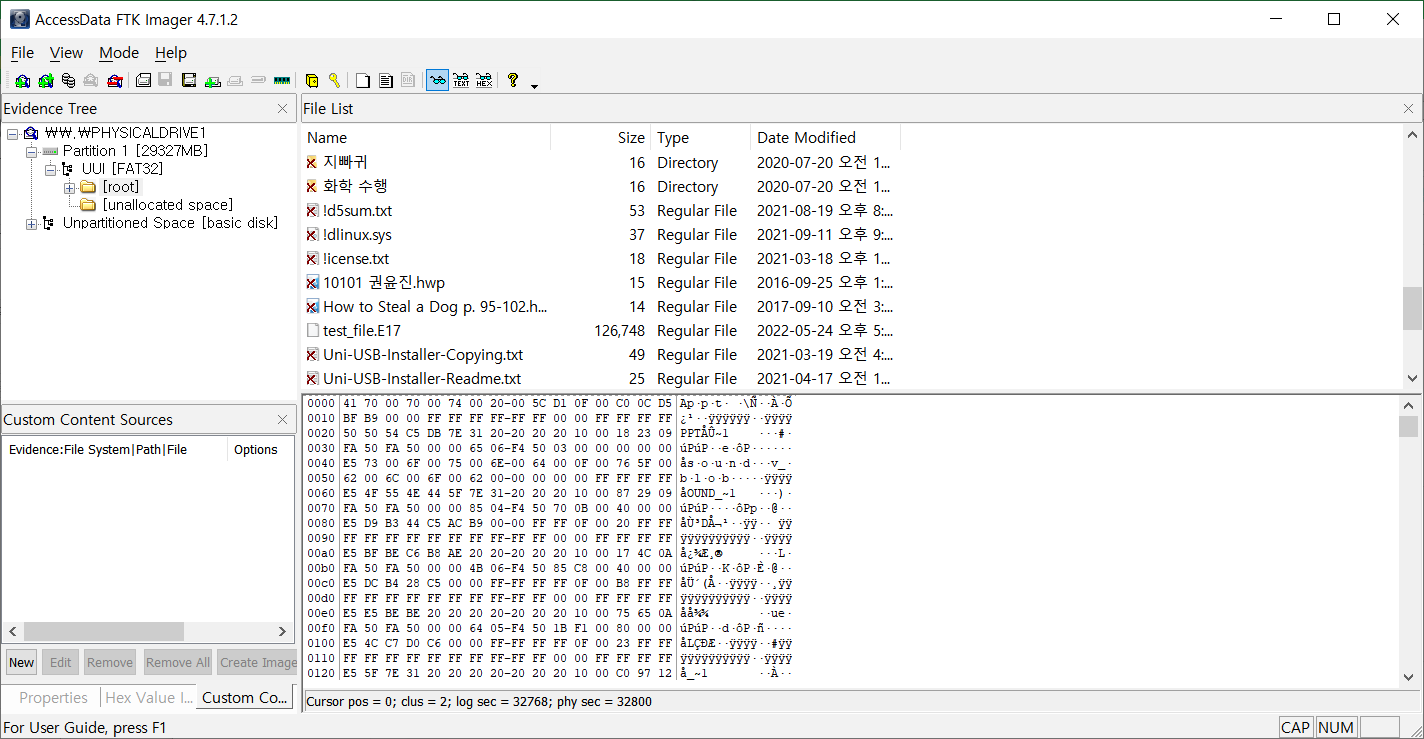
Task: Select the Uni-USB-Installer-Readme.txt file
Action: [422, 379]
